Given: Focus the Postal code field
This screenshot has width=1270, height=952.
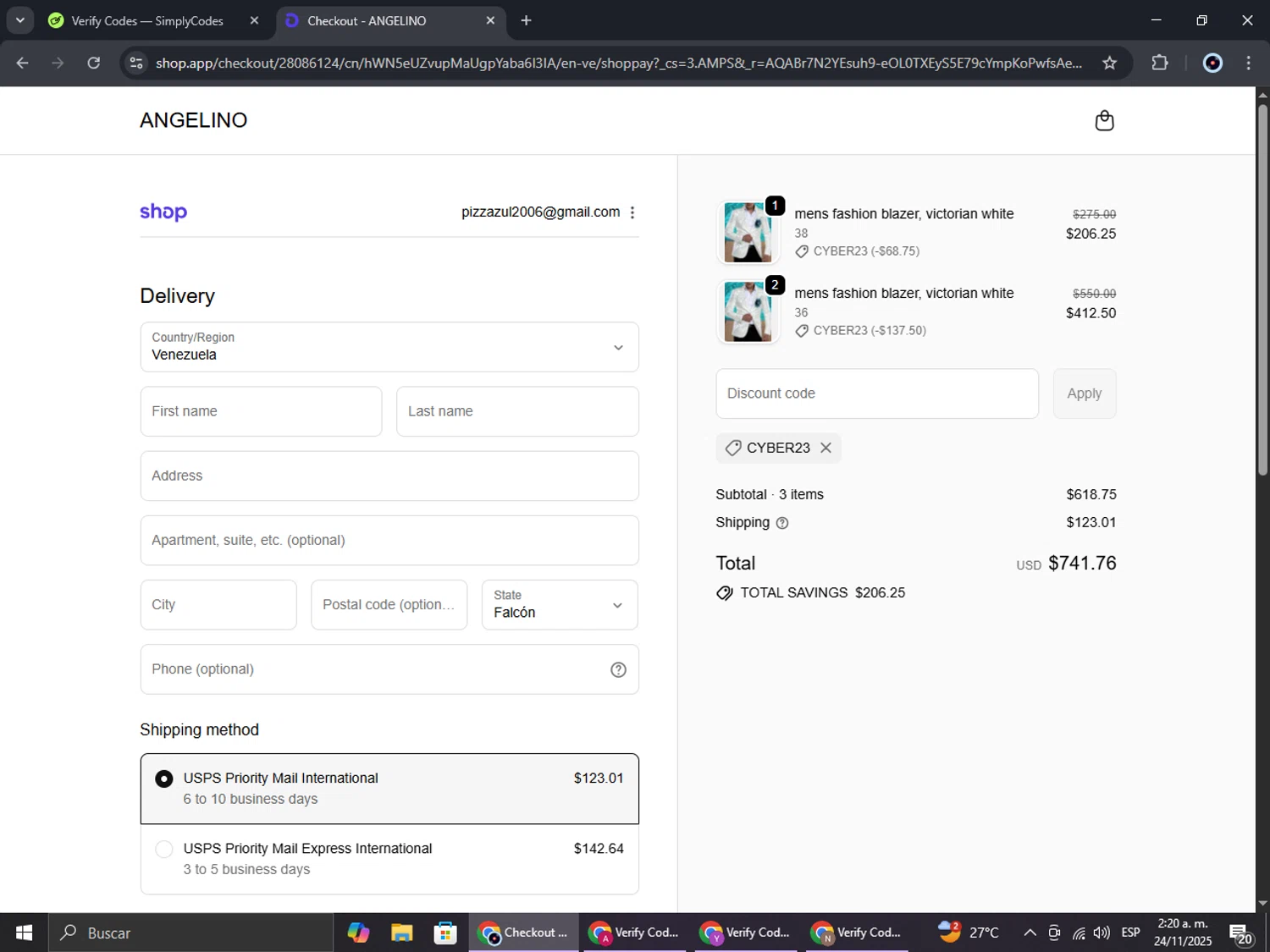Looking at the screenshot, I should [389, 605].
